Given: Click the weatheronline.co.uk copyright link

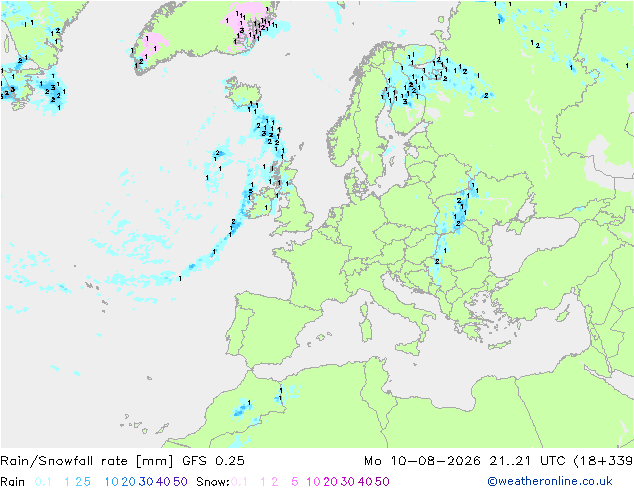Looking at the screenshot, I should coord(550,481).
